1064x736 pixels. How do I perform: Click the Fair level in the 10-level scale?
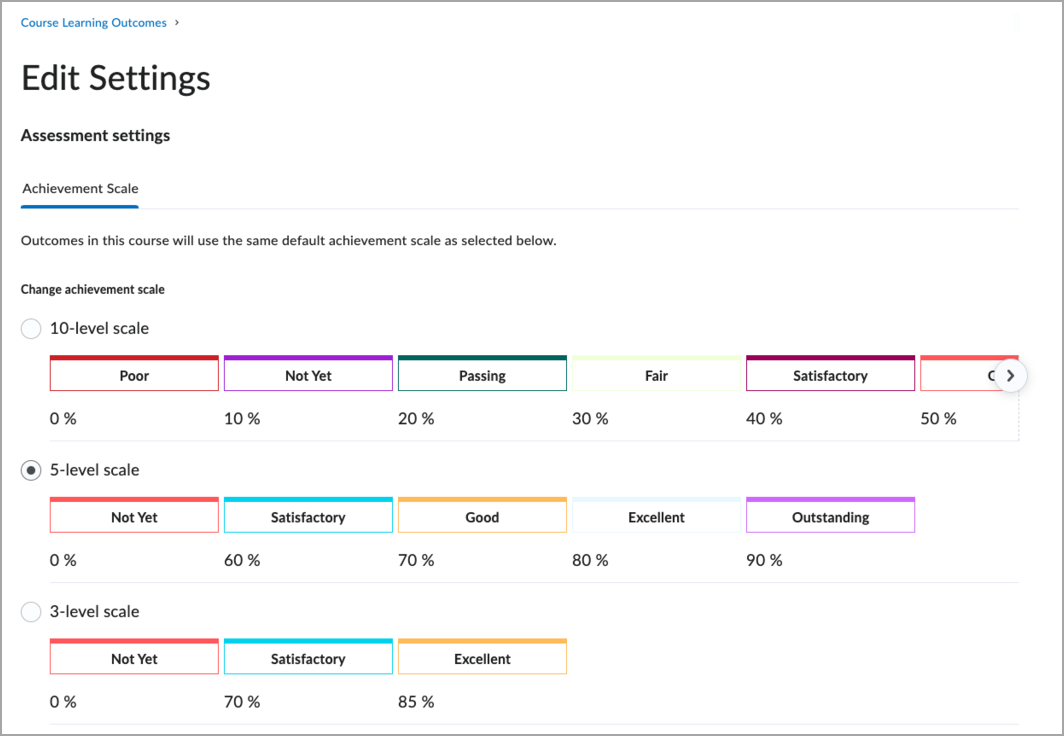[656, 375]
